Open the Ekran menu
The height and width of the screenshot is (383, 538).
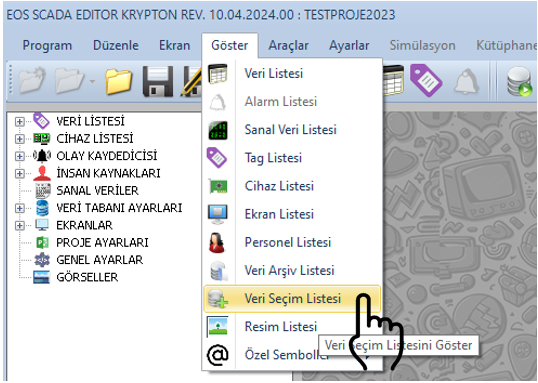click(x=174, y=45)
